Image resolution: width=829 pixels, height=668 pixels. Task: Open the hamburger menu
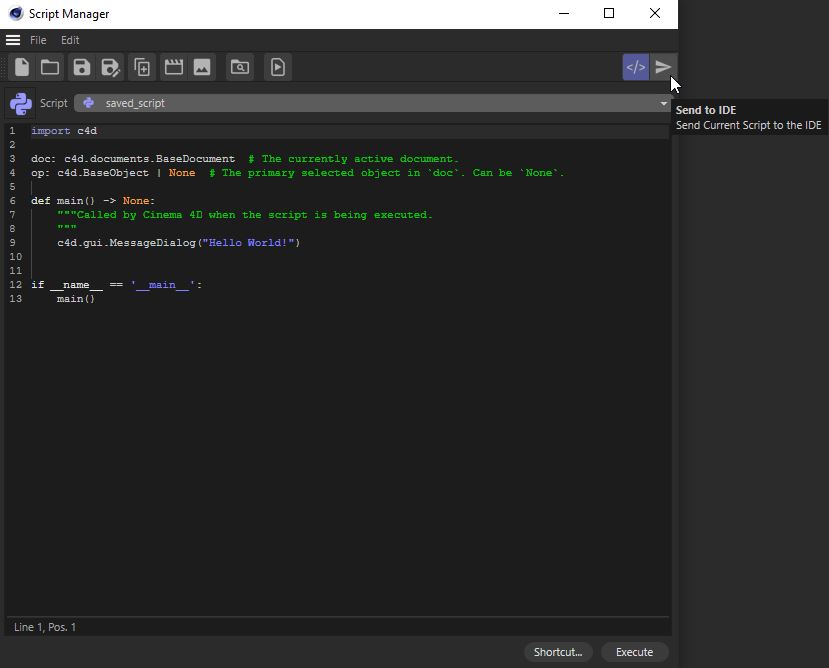[x=13, y=40]
